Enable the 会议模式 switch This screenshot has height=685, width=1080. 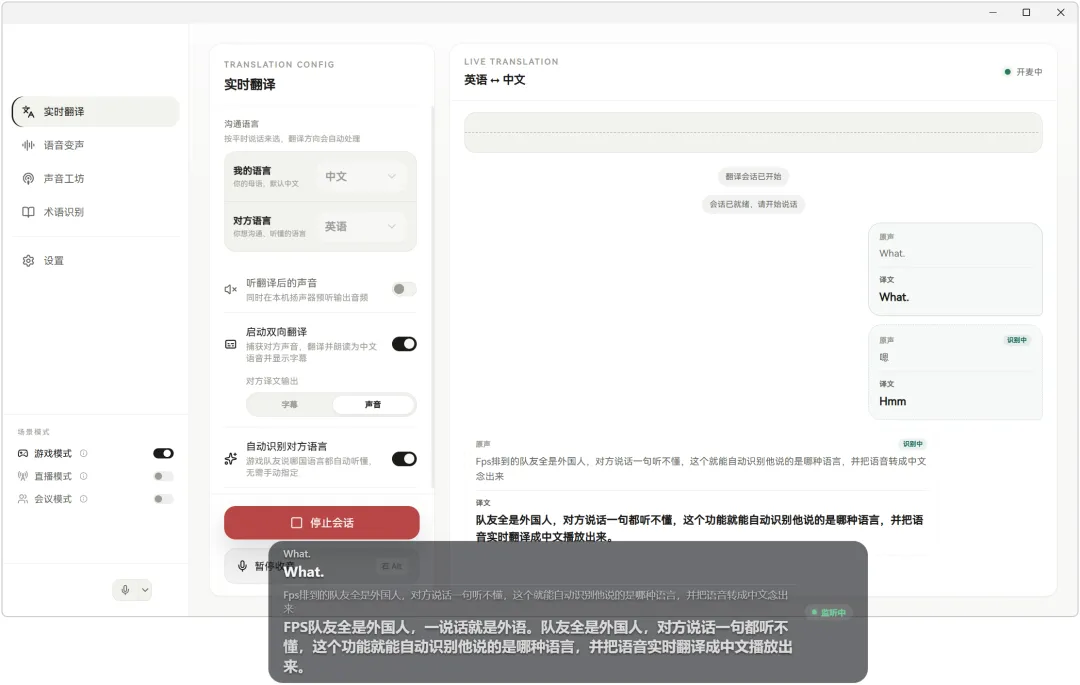point(163,498)
